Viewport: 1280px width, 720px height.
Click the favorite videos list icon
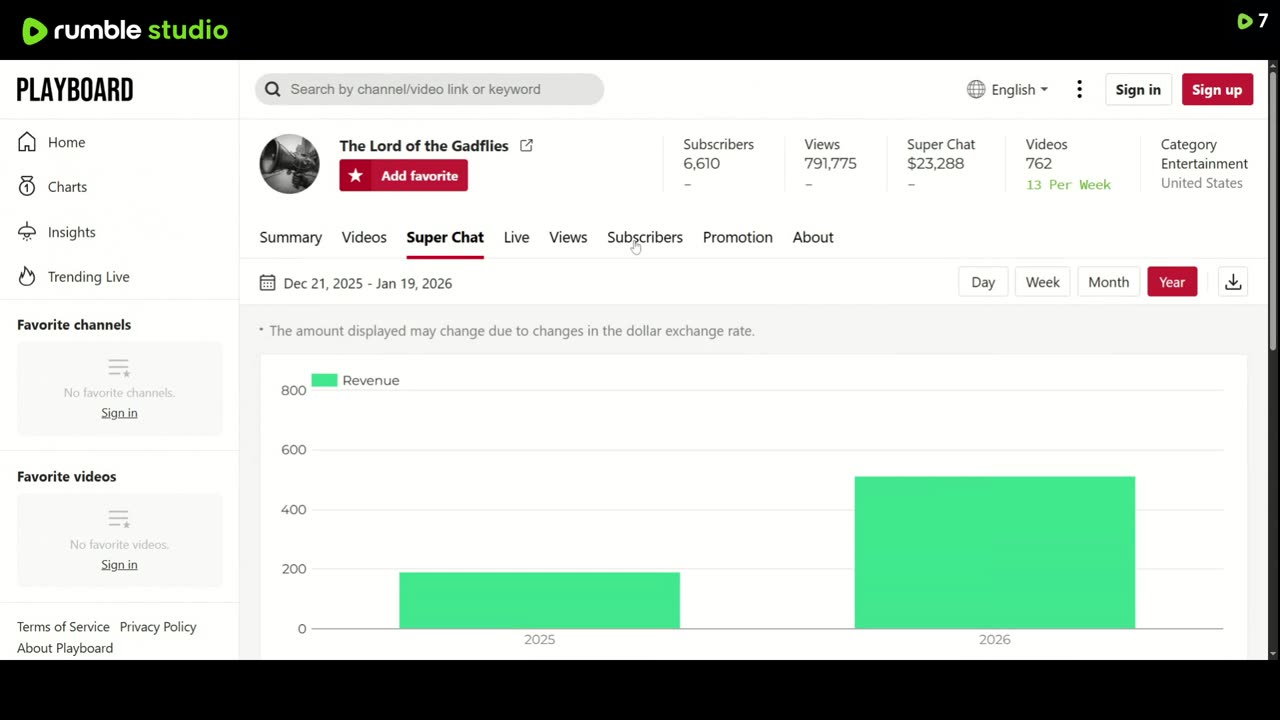(119, 520)
